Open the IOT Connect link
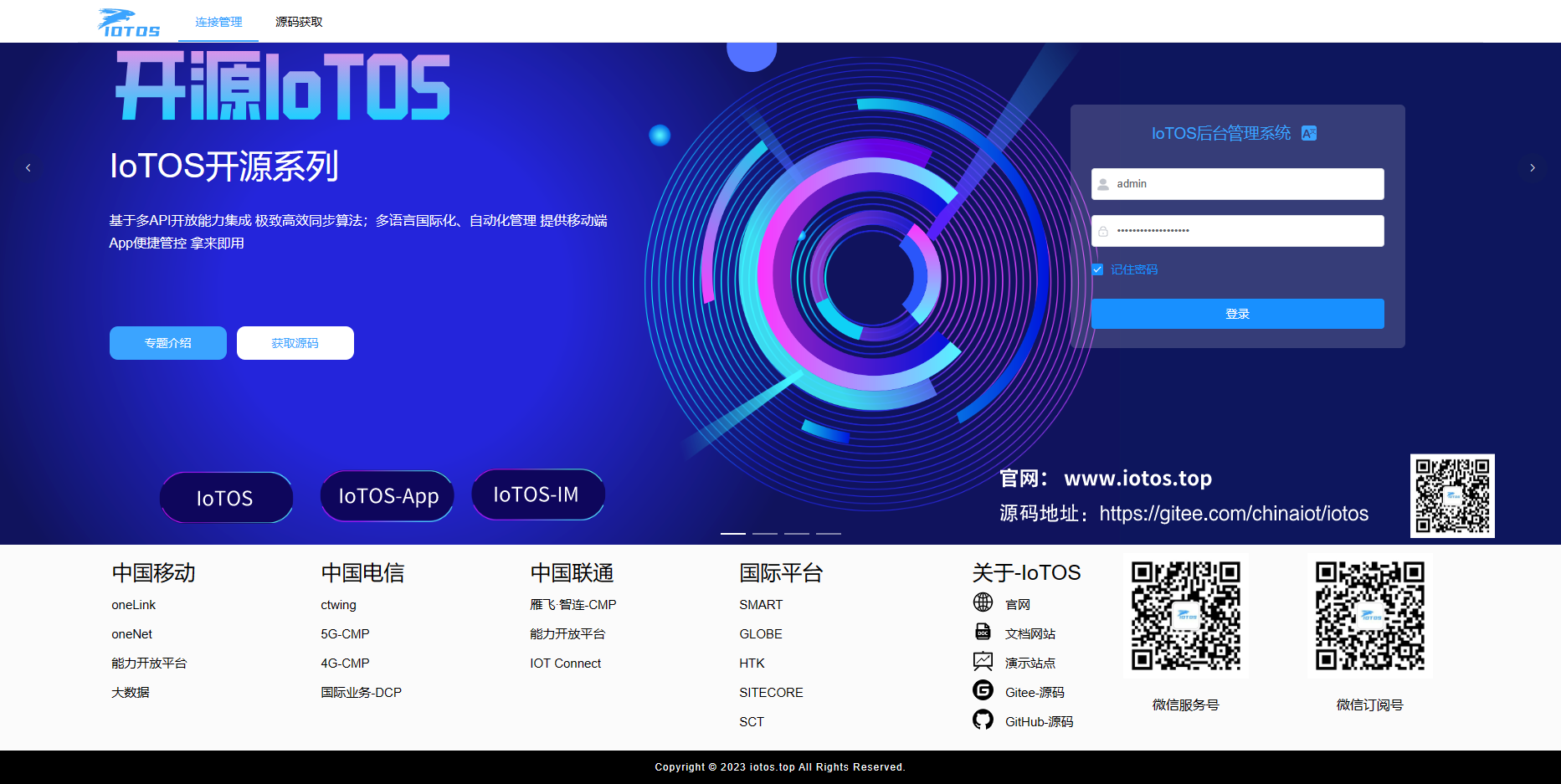The width and height of the screenshot is (1561, 784). point(566,664)
